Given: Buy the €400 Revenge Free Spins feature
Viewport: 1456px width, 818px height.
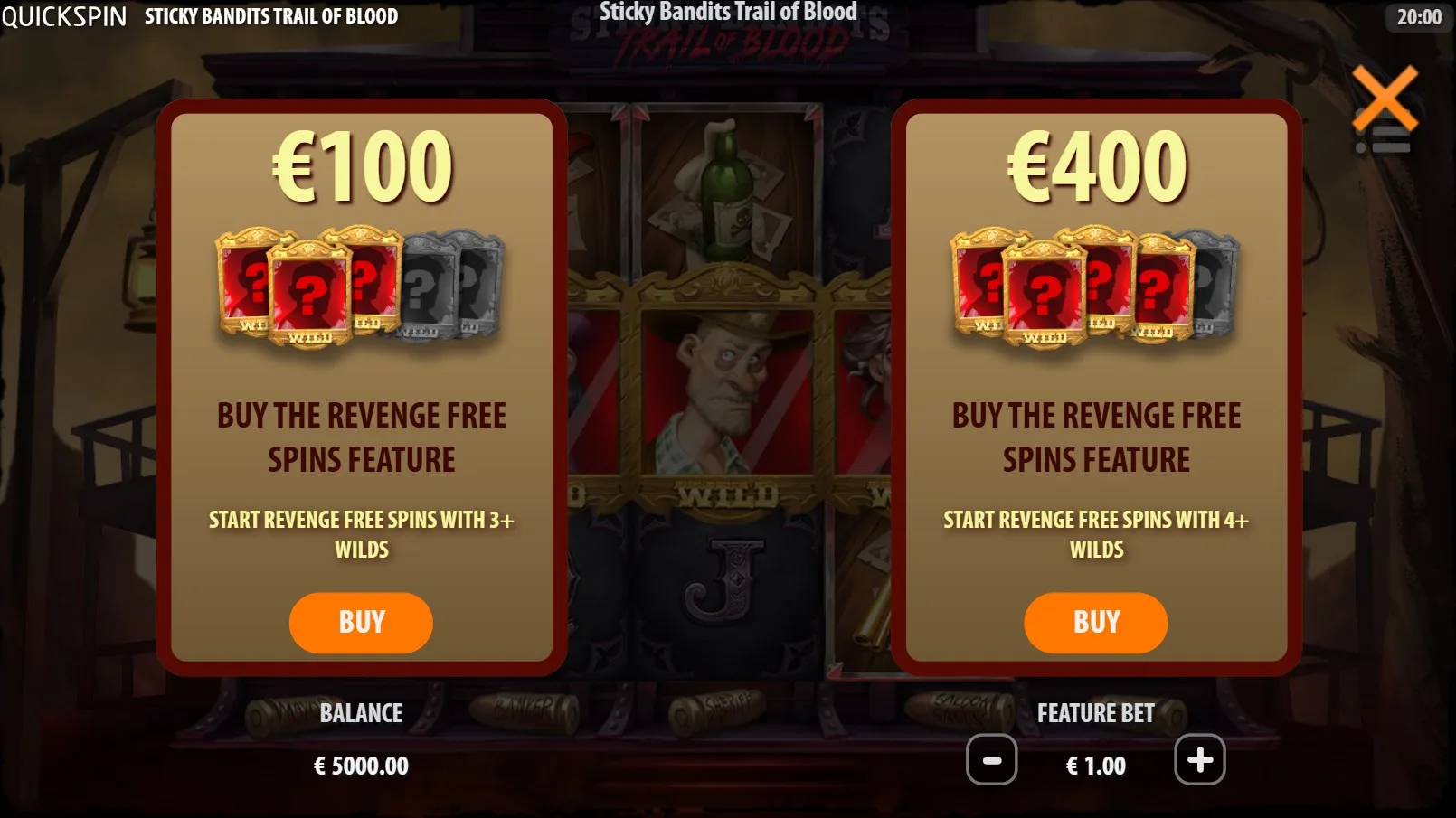Looking at the screenshot, I should pos(1095,622).
